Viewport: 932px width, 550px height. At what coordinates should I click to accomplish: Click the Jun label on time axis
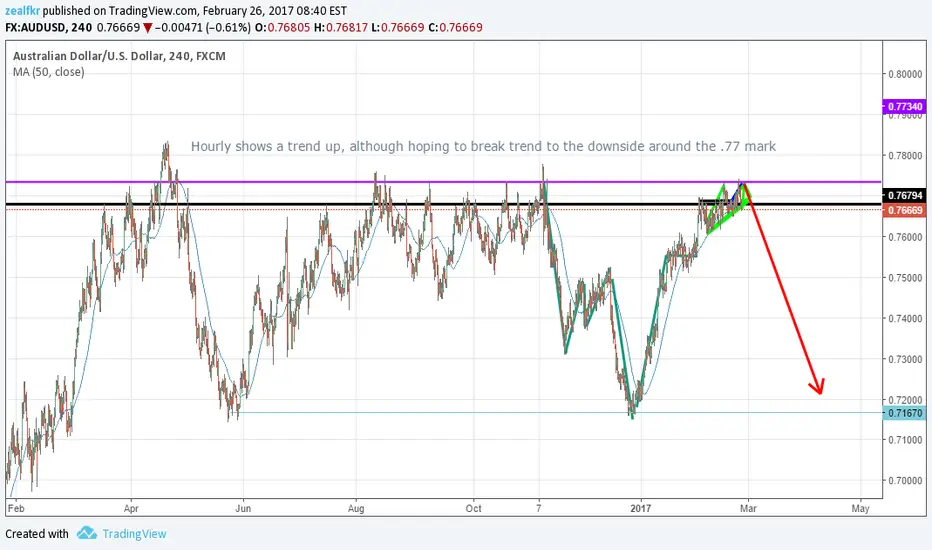pyautogui.click(x=243, y=508)
